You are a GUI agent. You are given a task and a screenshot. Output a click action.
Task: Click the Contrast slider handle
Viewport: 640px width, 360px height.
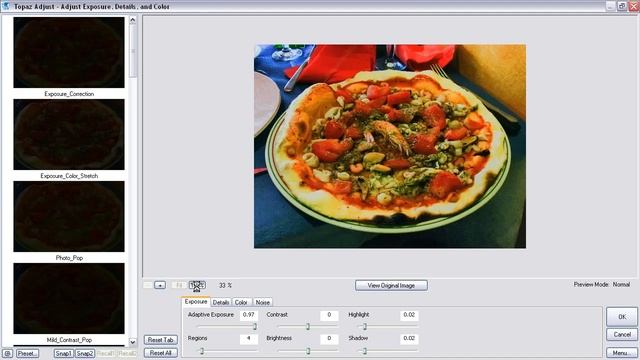(x=308, y=327)
